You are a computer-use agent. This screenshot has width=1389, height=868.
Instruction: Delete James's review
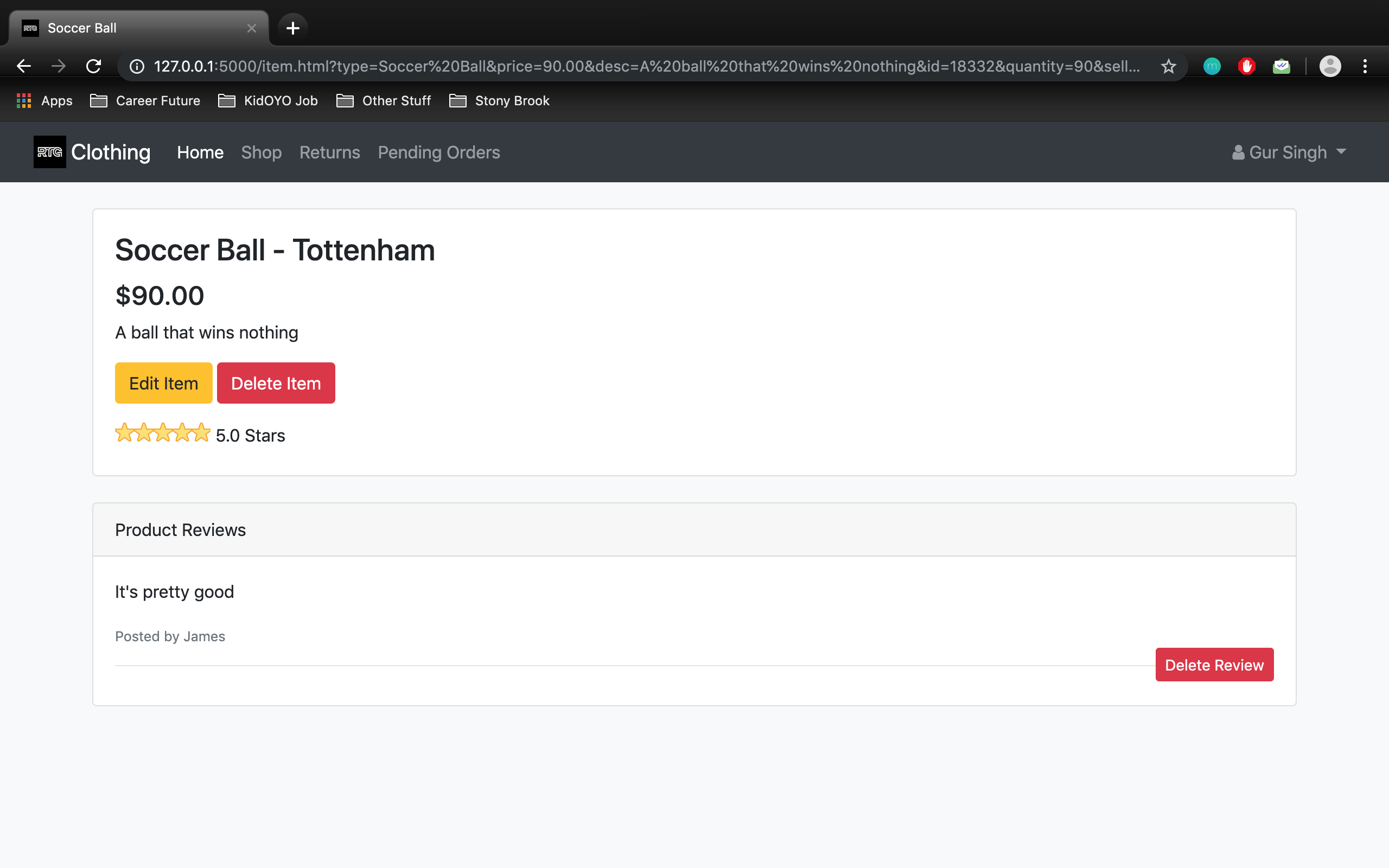(x=1214, y=665)
